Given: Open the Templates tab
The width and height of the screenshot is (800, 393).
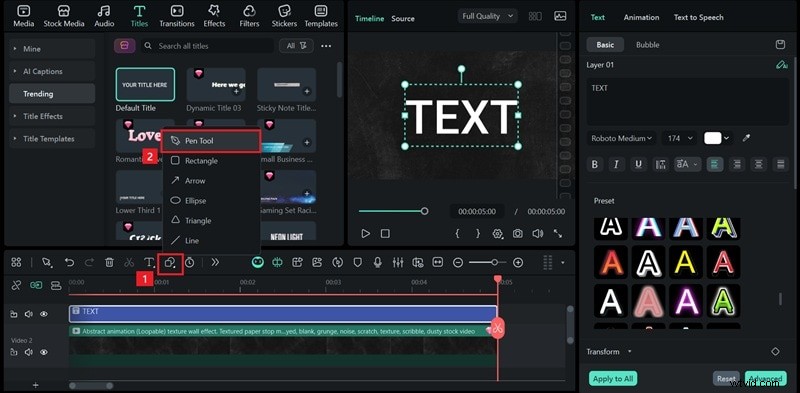Looking at the screenshot, I should (321, 16).
